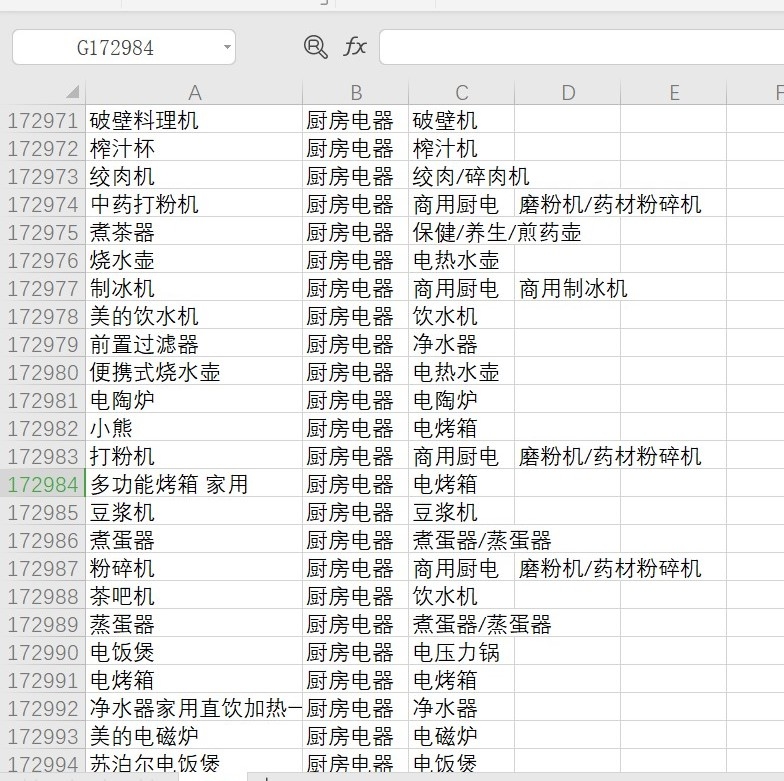Click cell 商用制冰机 in column D
The width and height of the screenshot is (784, 781).
coord(568,288)
